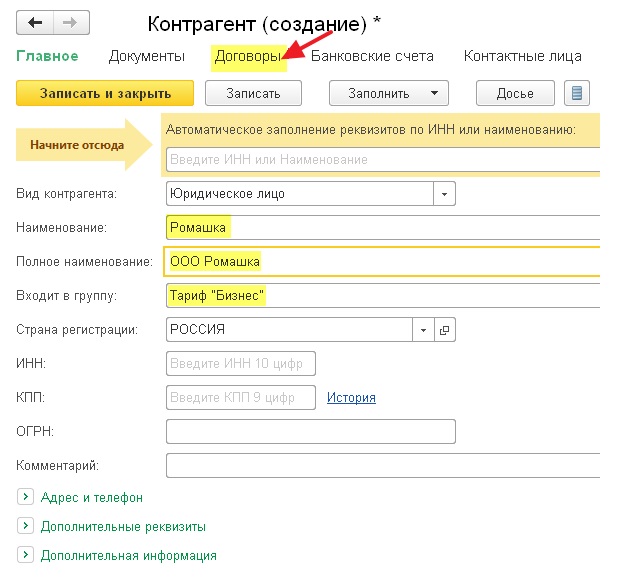
Task: Click the Досье button
Action: point(515,93)
